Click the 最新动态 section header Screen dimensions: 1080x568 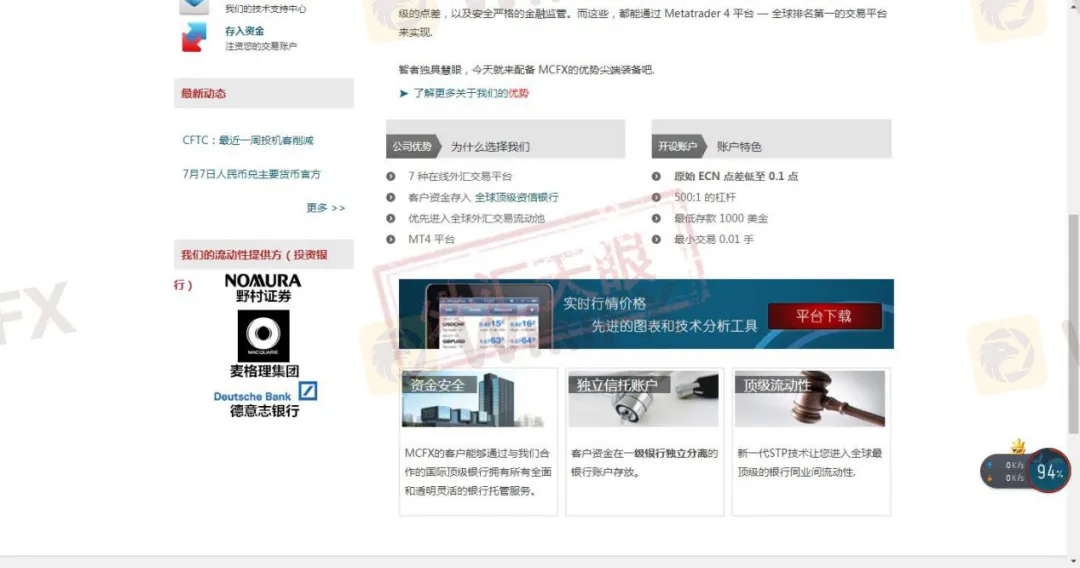coord(264,93)
